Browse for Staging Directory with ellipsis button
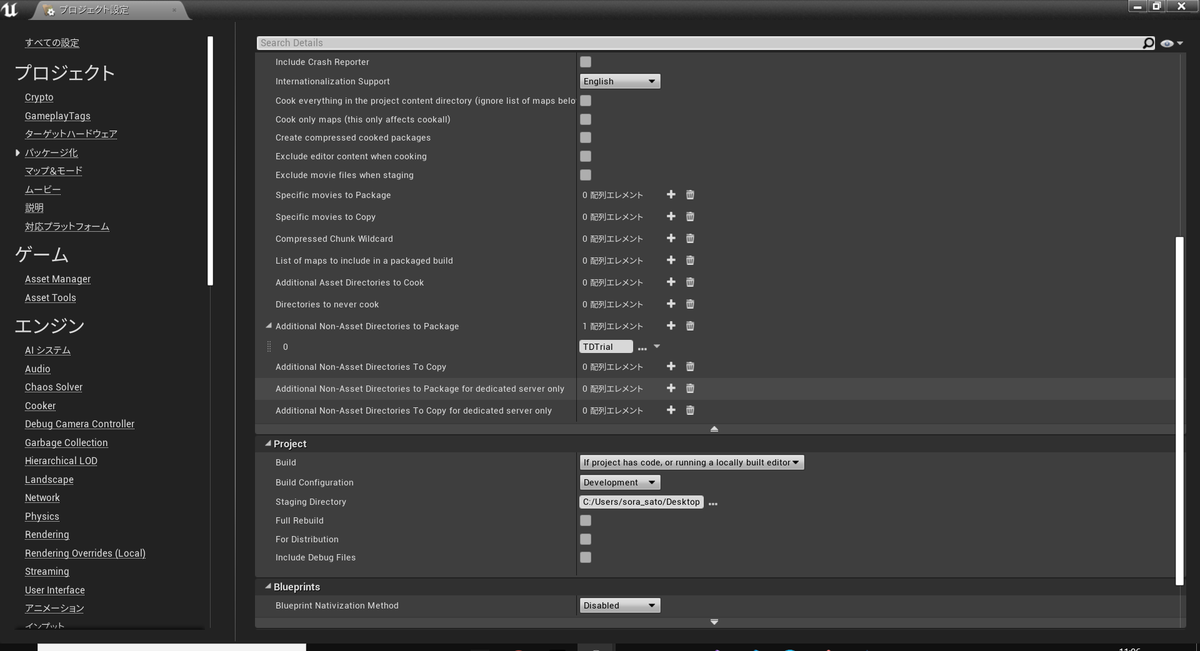The height and width of the screenshot is (651, 1200). click(x=713, y=502)
